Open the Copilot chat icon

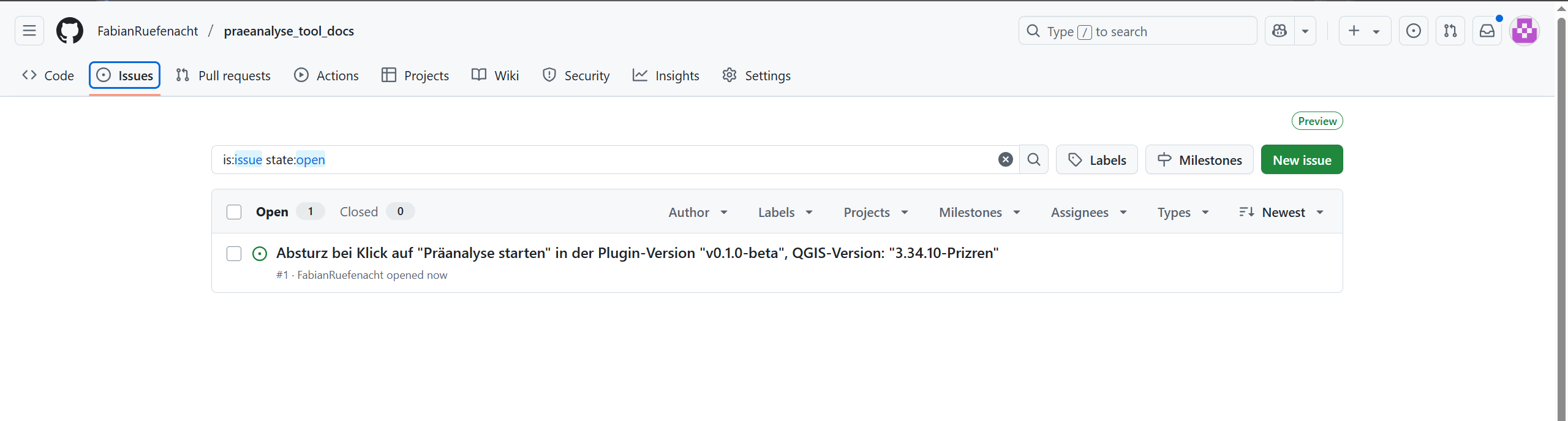click(x=1280, y=31)
